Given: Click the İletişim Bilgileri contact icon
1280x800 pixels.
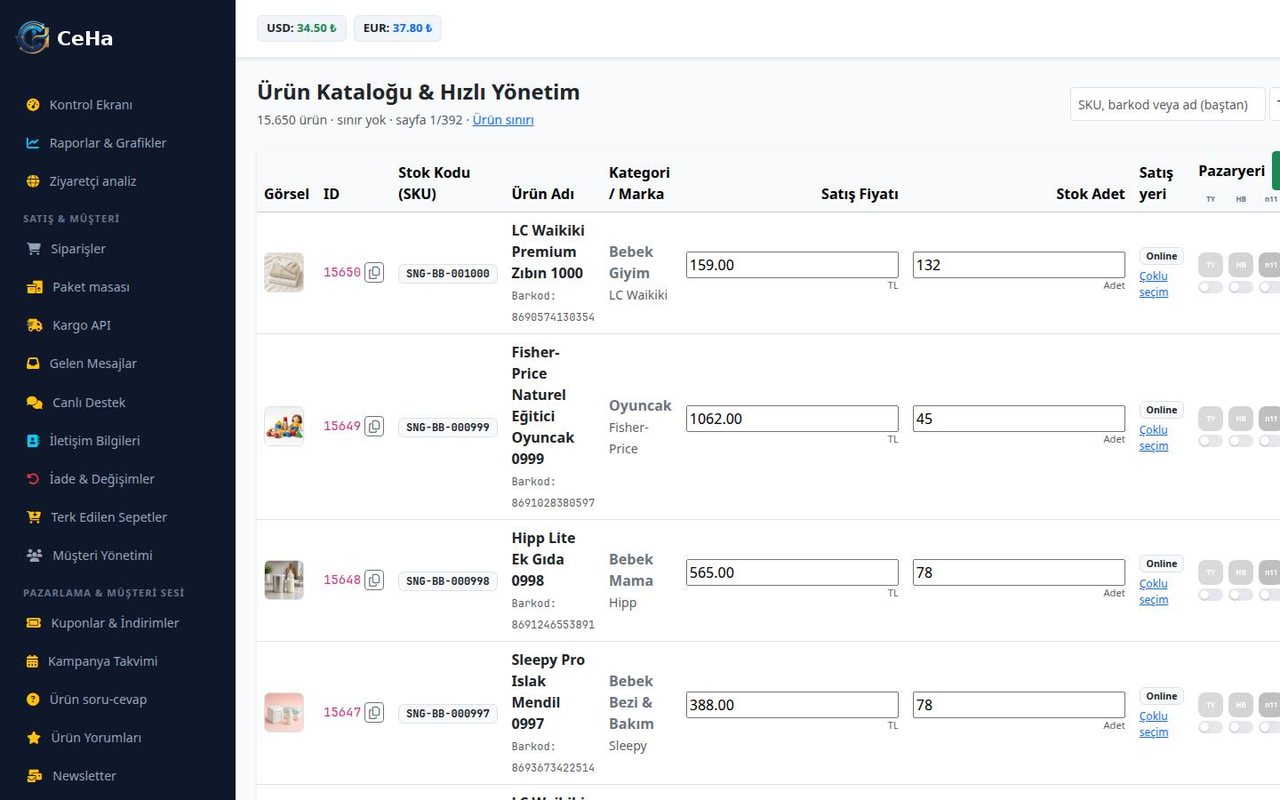Looking at the screenshot, I should 33,440.
